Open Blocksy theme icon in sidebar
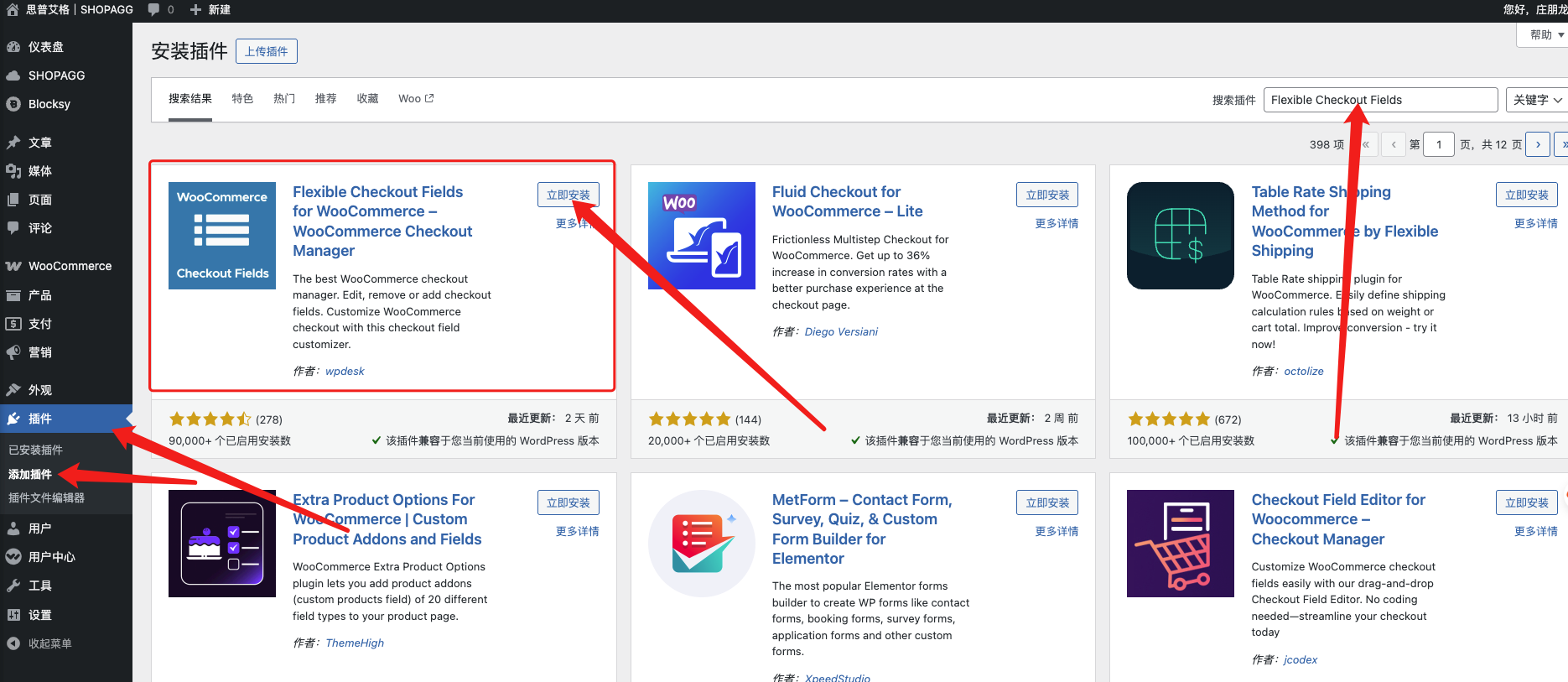1568x682 pixels. [13, 104]
